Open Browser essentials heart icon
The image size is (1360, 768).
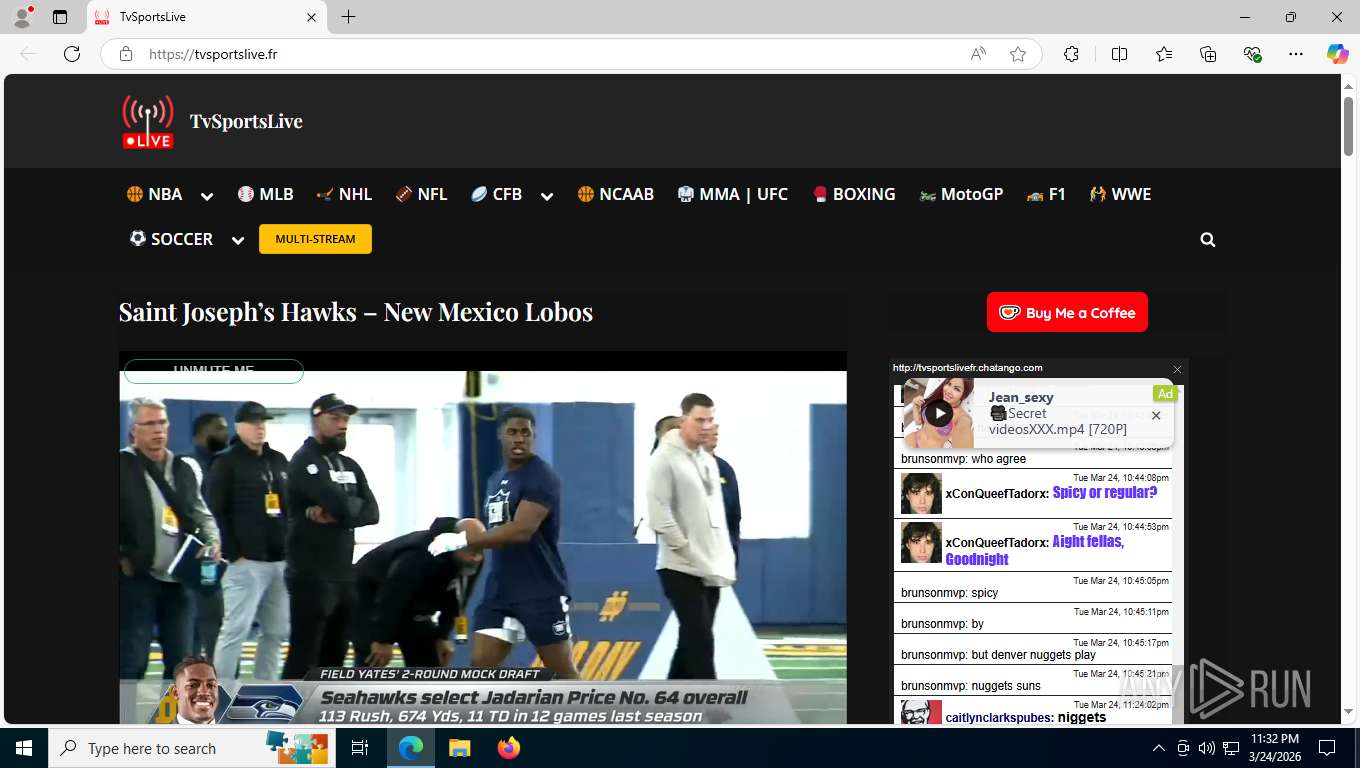[x=1252, y=54]
